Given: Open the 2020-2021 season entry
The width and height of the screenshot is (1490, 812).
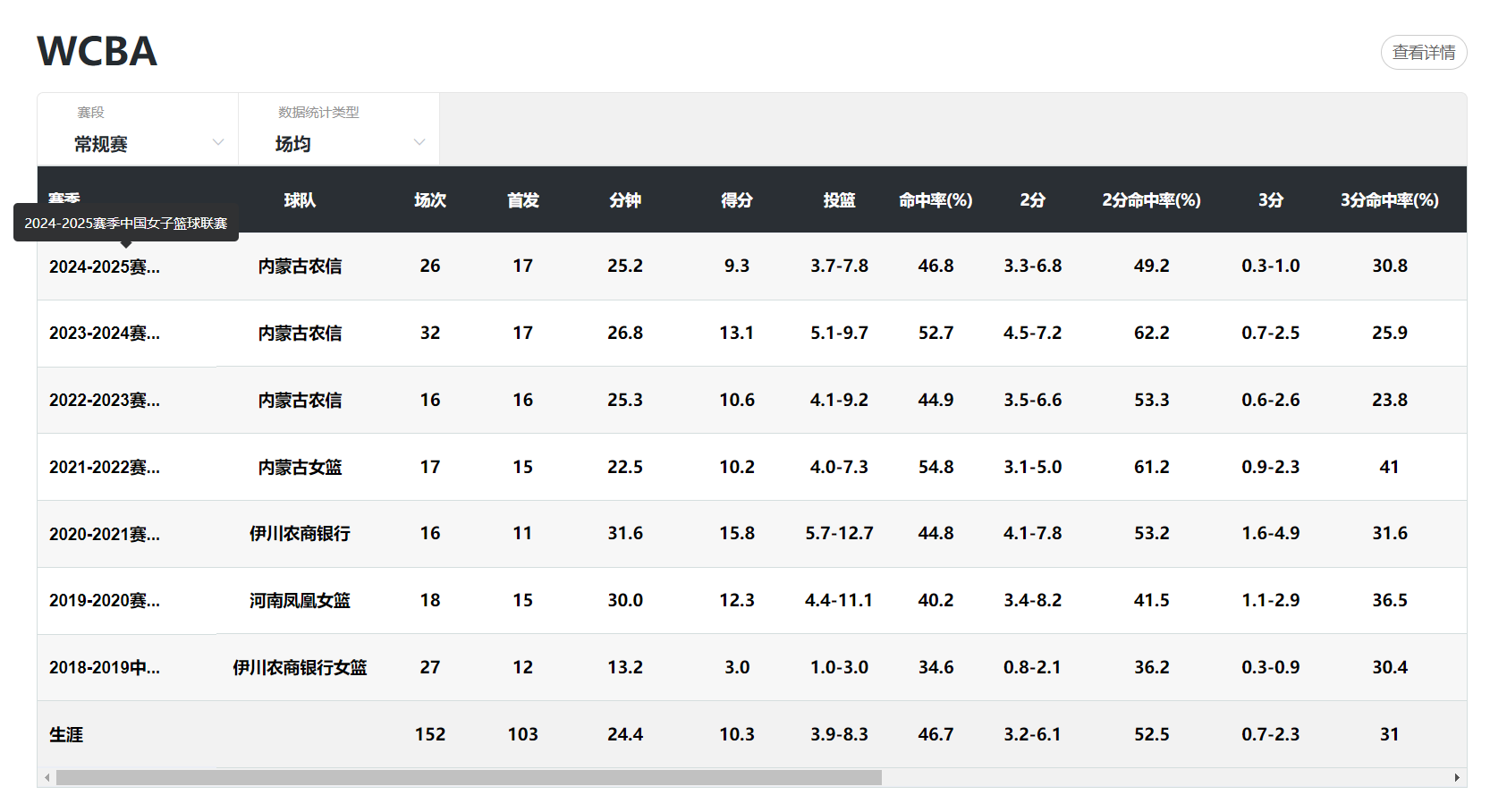Looking at the screenshot, I should click(x=105, y=535).
